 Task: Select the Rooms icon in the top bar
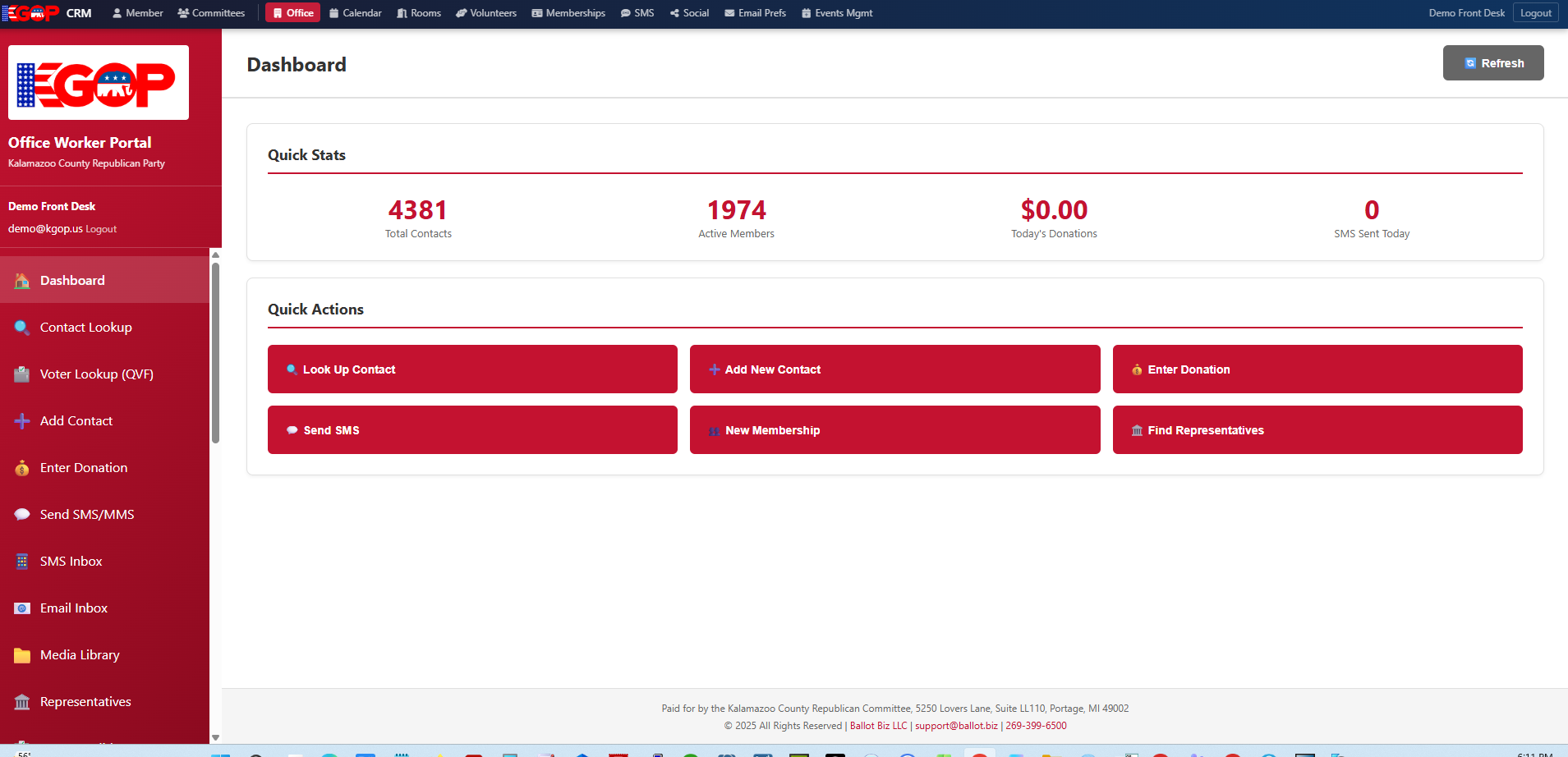(x=419, y=12)
